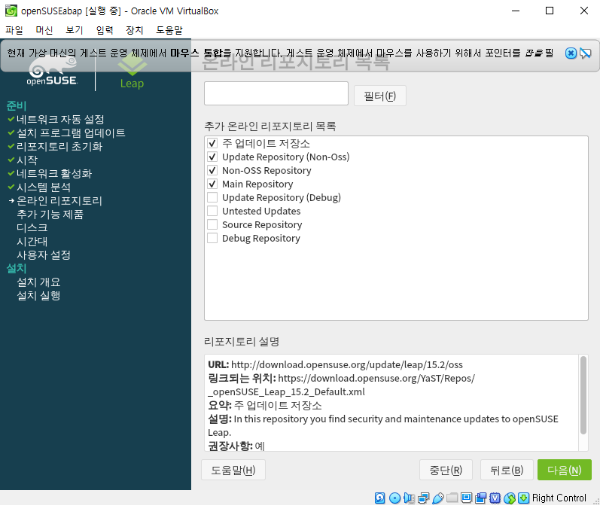
Task: Open the 장치 menu
Action: (x=134, y=30)
